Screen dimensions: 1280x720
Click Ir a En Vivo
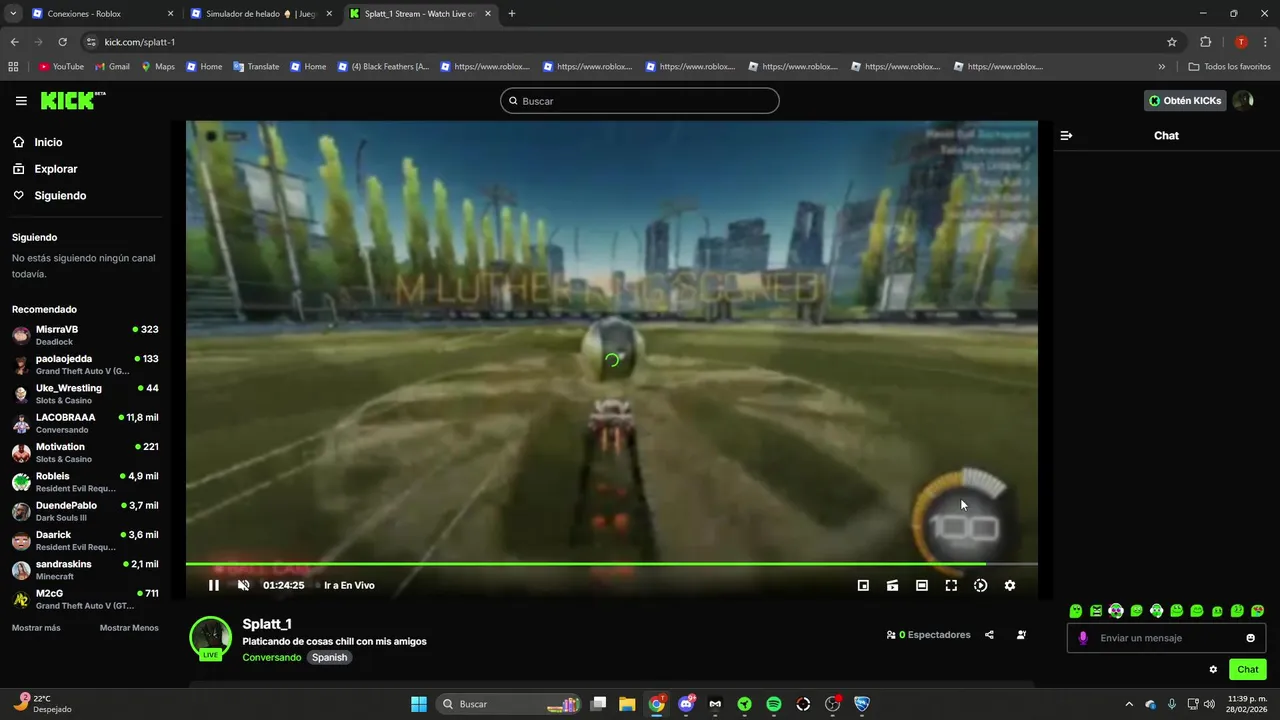[x=349, y=585]
